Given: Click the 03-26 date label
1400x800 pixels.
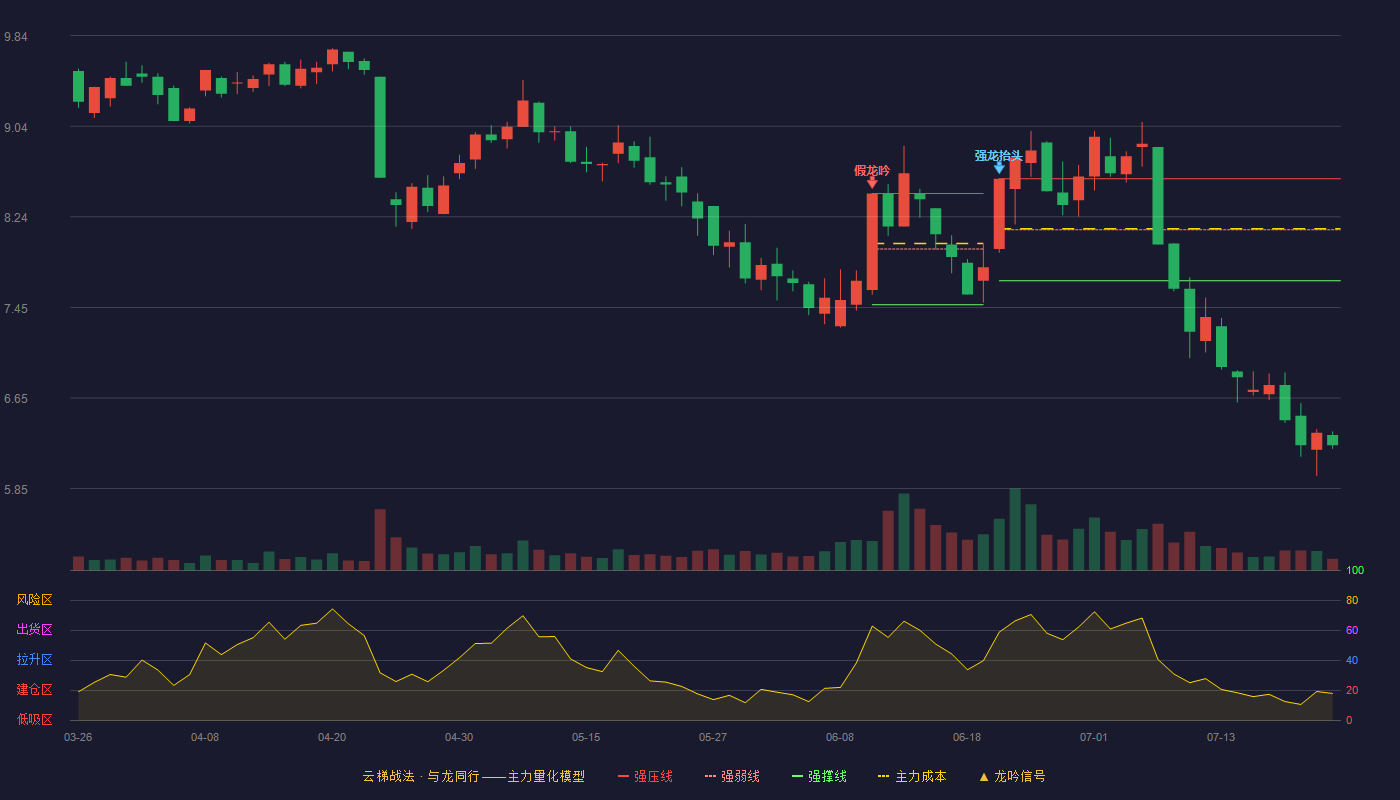Looking at the screenshot, I should click(78, 737).
